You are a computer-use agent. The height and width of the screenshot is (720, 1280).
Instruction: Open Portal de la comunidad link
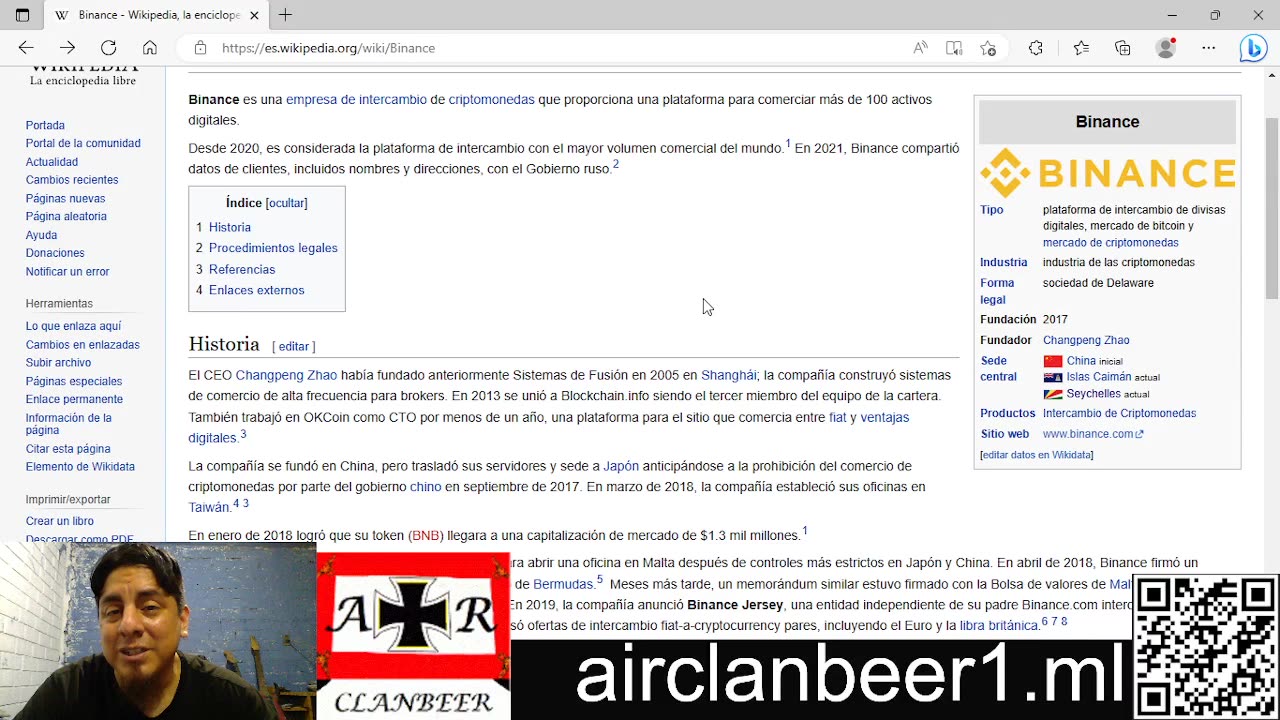pyautogui.click(x=83, y=143)
